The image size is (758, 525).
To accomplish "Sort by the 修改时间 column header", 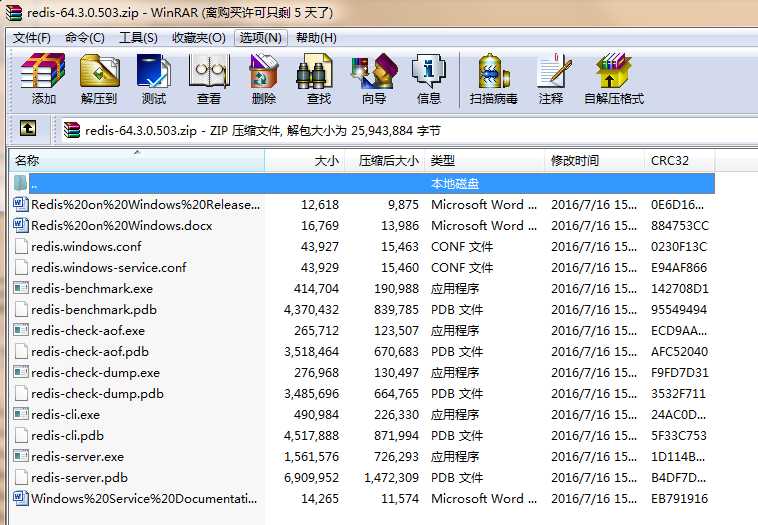I will [x=595, y=160].
